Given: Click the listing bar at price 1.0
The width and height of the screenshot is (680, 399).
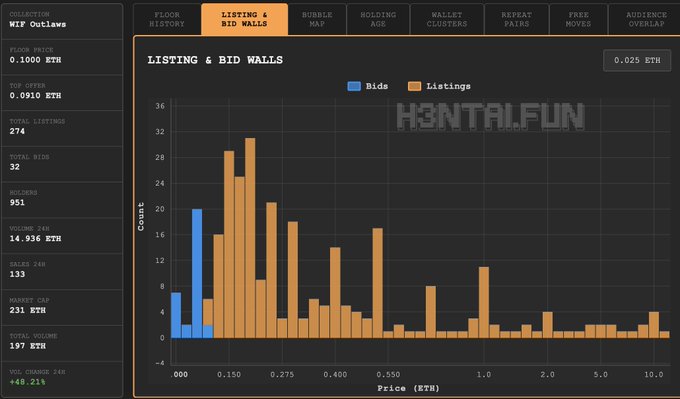Looking at the screenshot, I should click(484, 302).
